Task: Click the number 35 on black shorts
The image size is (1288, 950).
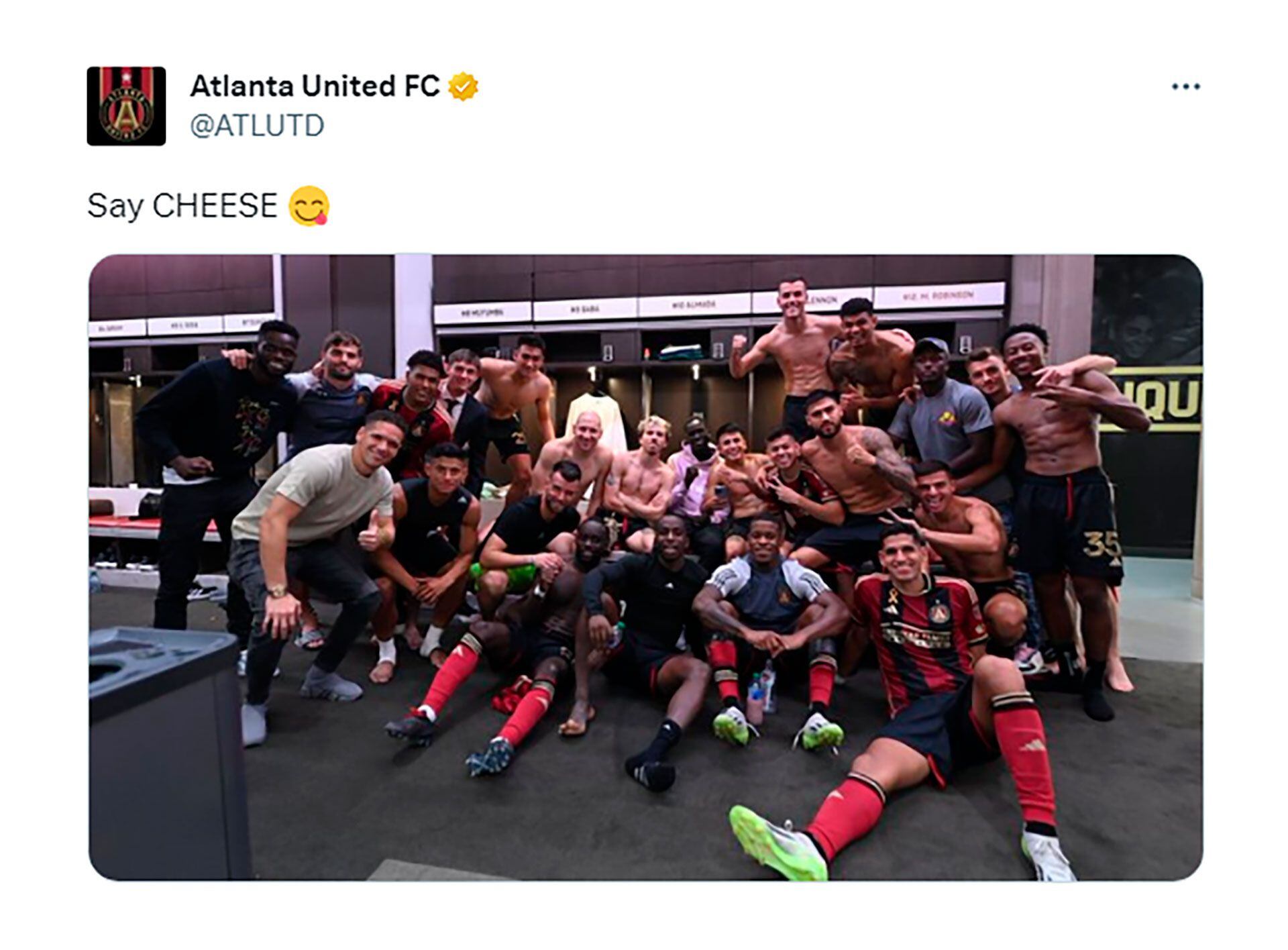Action: 1102,546
